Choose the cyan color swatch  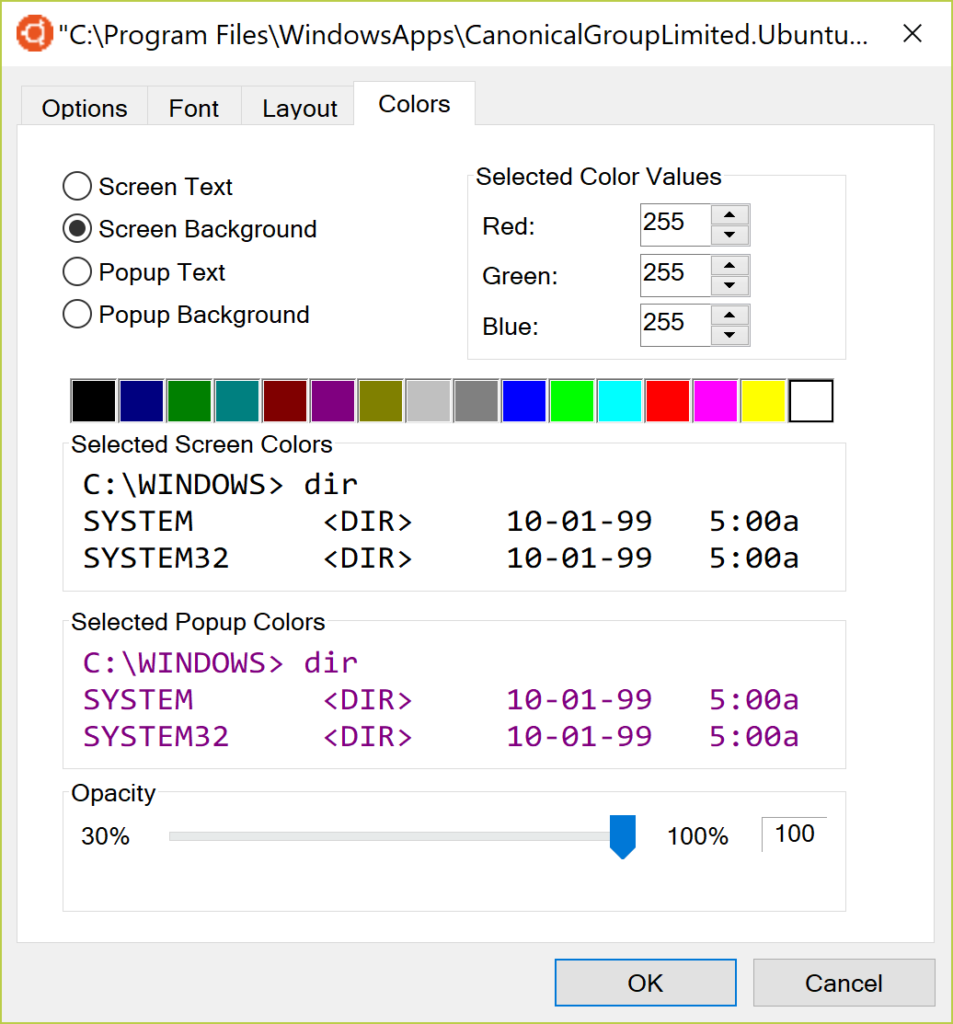click(x=619, y=399)
